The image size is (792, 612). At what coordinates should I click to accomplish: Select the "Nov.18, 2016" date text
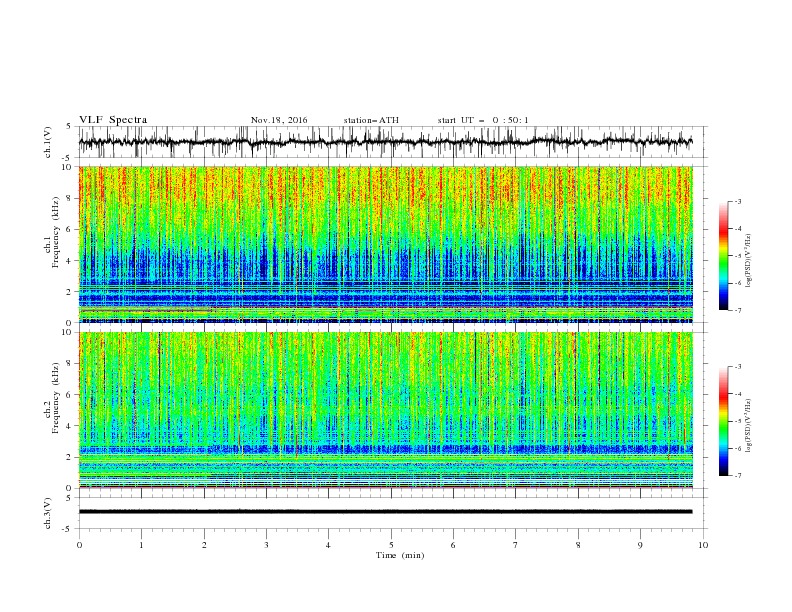point(279,120)
